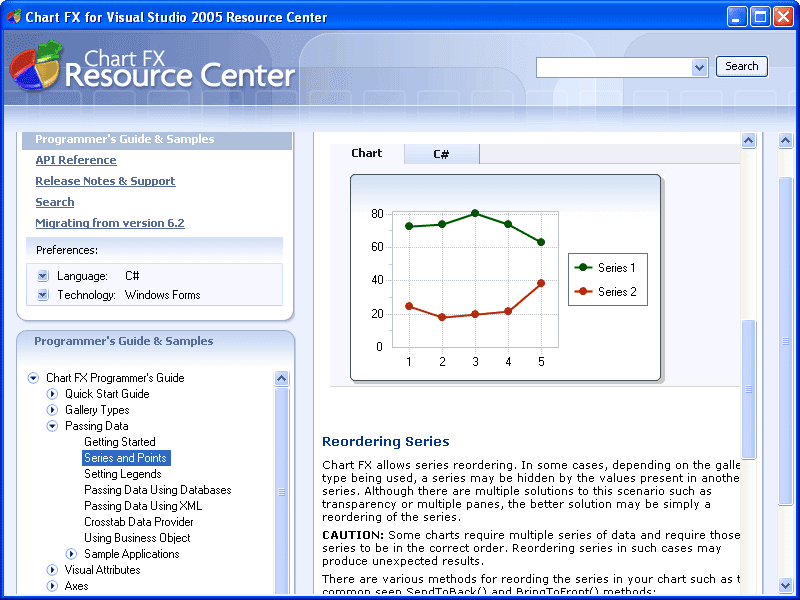Open the search combo box dropdown arrow

click(x=699, y=67)
